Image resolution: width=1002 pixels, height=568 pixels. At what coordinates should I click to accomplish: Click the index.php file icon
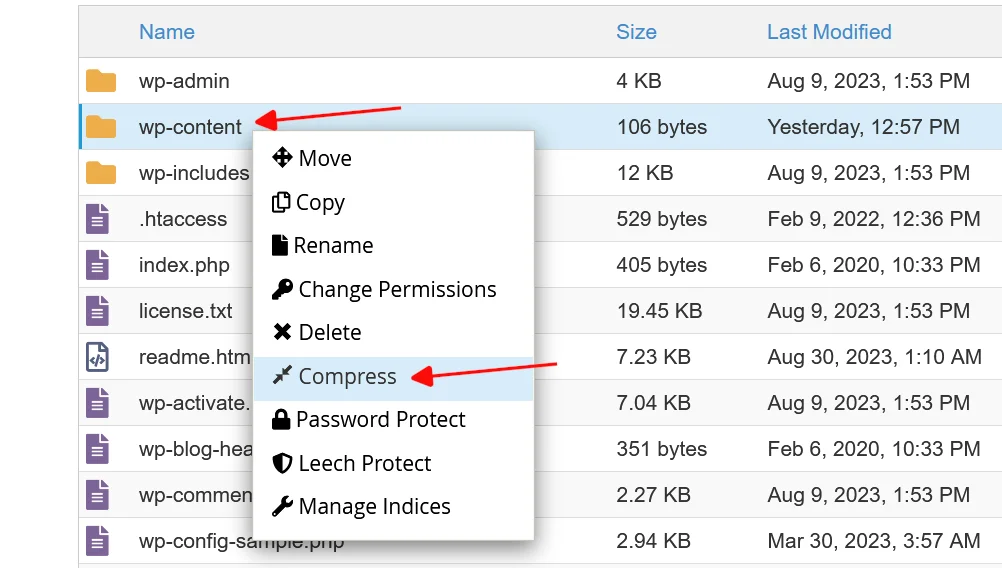tap(97, 265)
